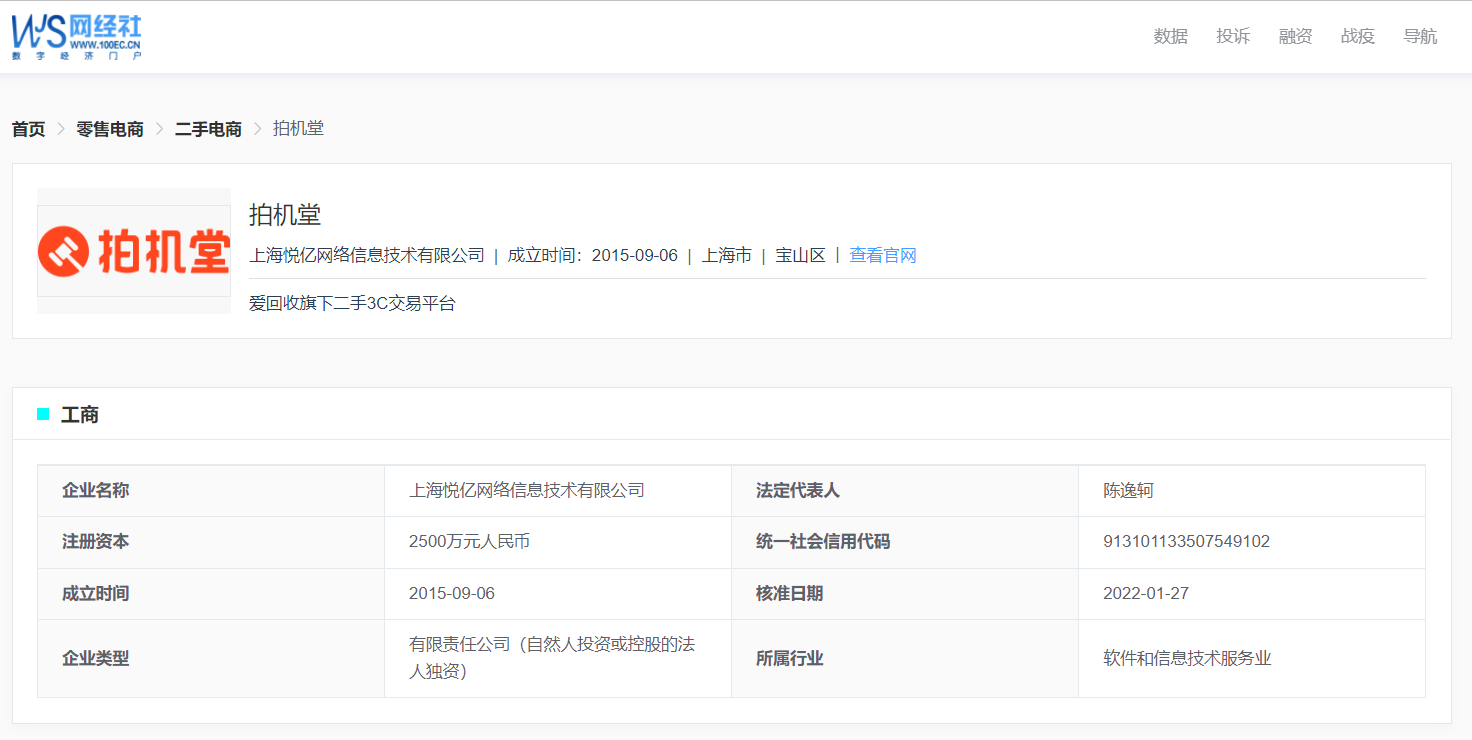1472x740 pixels.
Task: Click the 企业类型 label cell
Action: coord(211,659)
